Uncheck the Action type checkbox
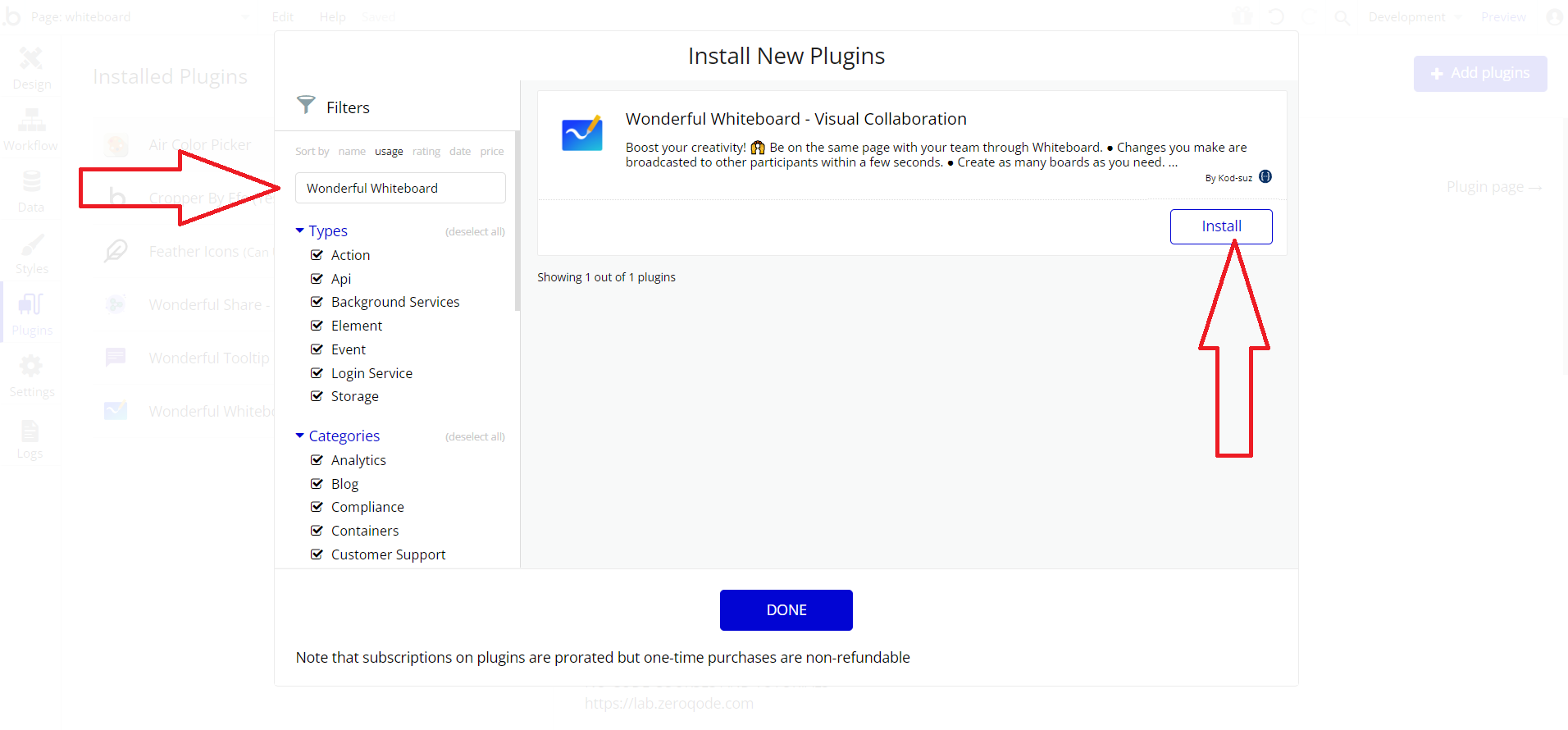1568x730 pixels. (317, 255)
